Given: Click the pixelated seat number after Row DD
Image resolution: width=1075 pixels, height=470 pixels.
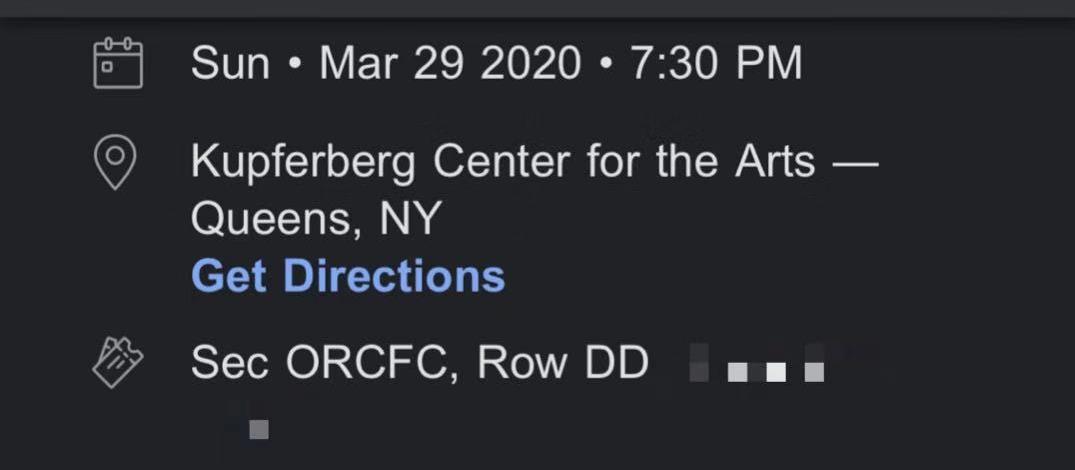Looking at the screenshot, I should click(x=760, y=368).
